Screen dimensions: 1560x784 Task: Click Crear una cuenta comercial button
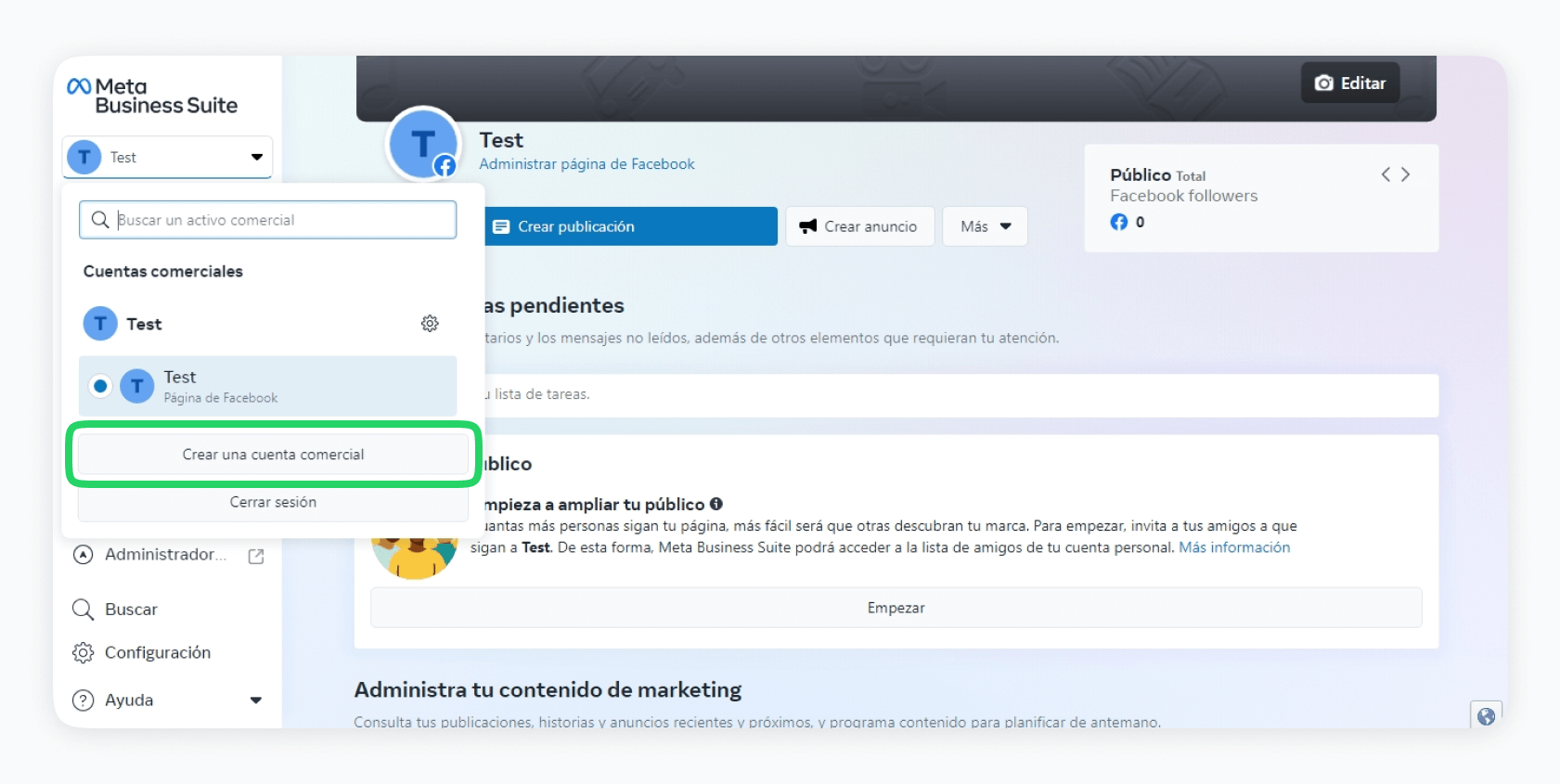[273, 455]
